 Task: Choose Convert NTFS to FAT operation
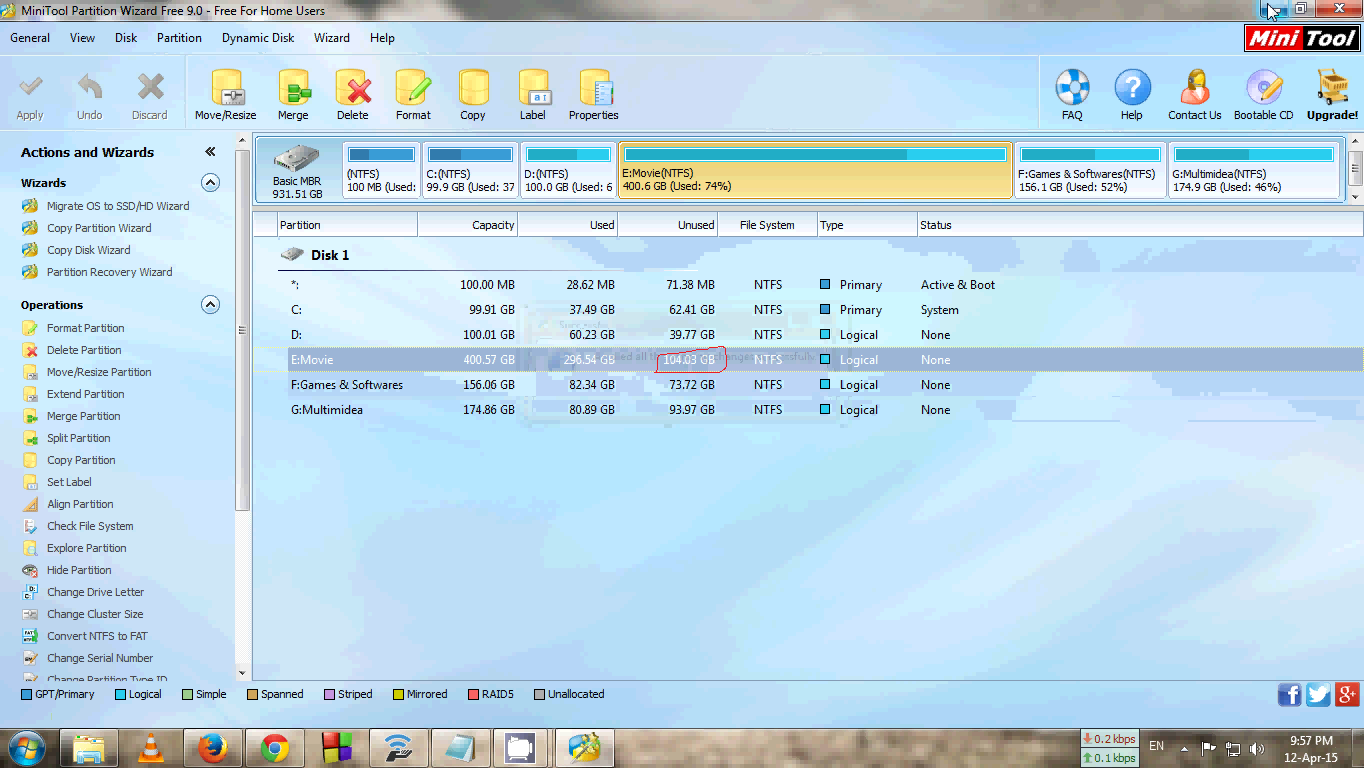tap(97, 636)
